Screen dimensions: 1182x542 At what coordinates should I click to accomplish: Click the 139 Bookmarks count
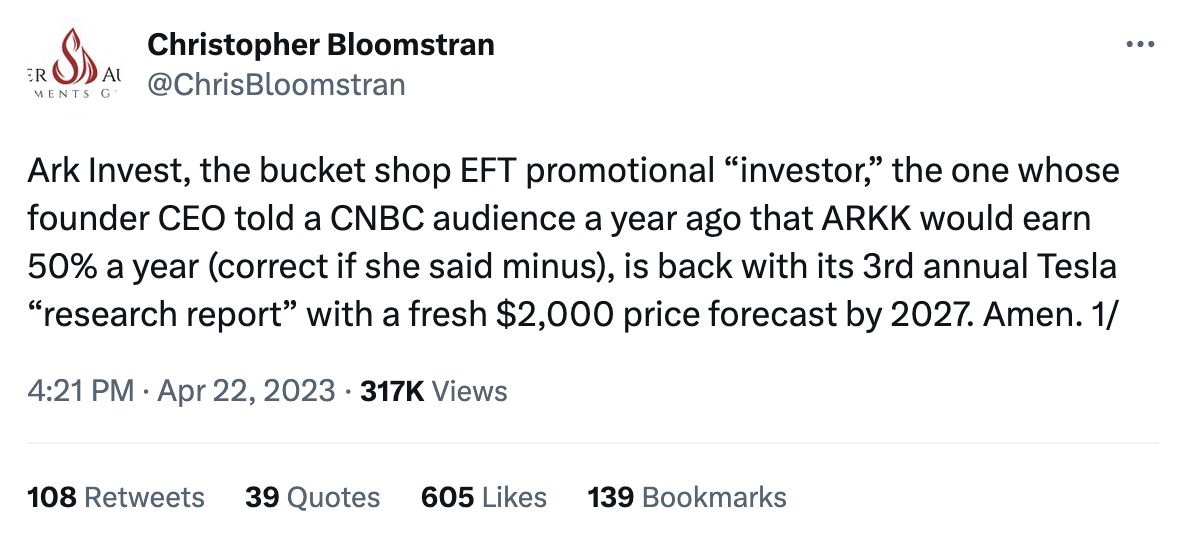tap(686, 497)
